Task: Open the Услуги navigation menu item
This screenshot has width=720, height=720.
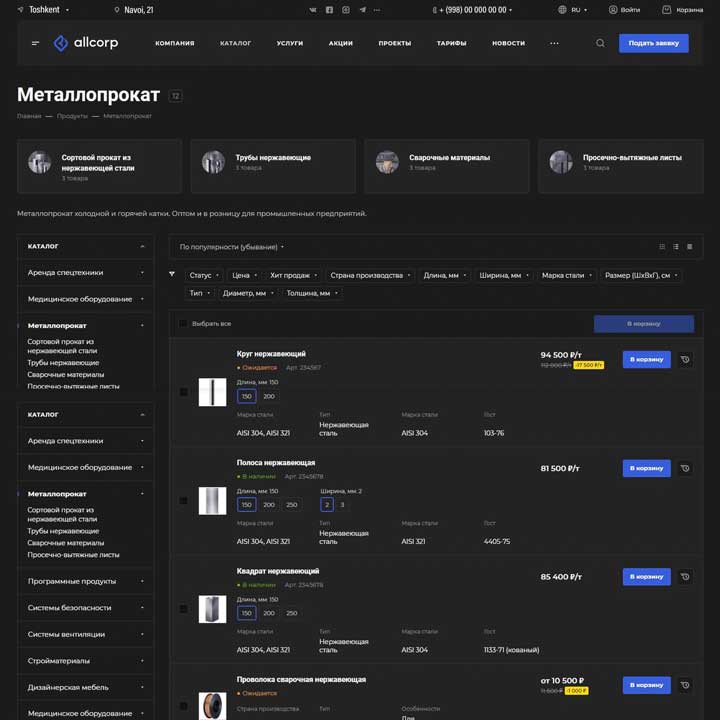Action: 290,43
